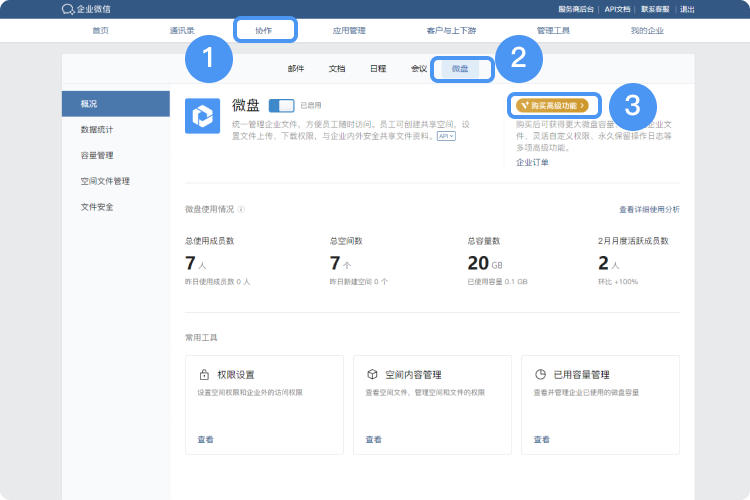The height and width of the screenshot is (500, 750).
Task: Open the 首页 menu tab
Action: coord(100,31)
